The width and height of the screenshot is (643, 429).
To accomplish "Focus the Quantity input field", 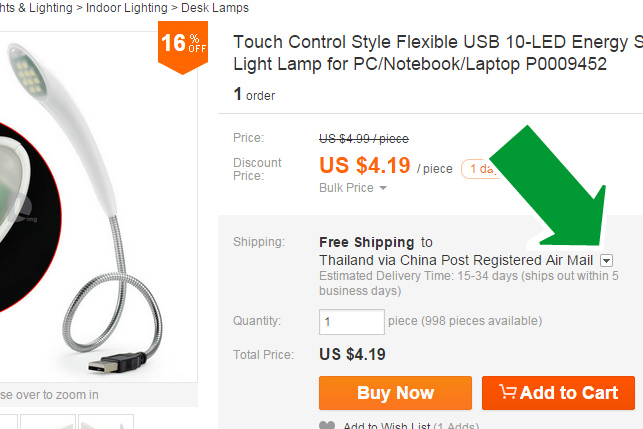I will (x=351, y=322).
